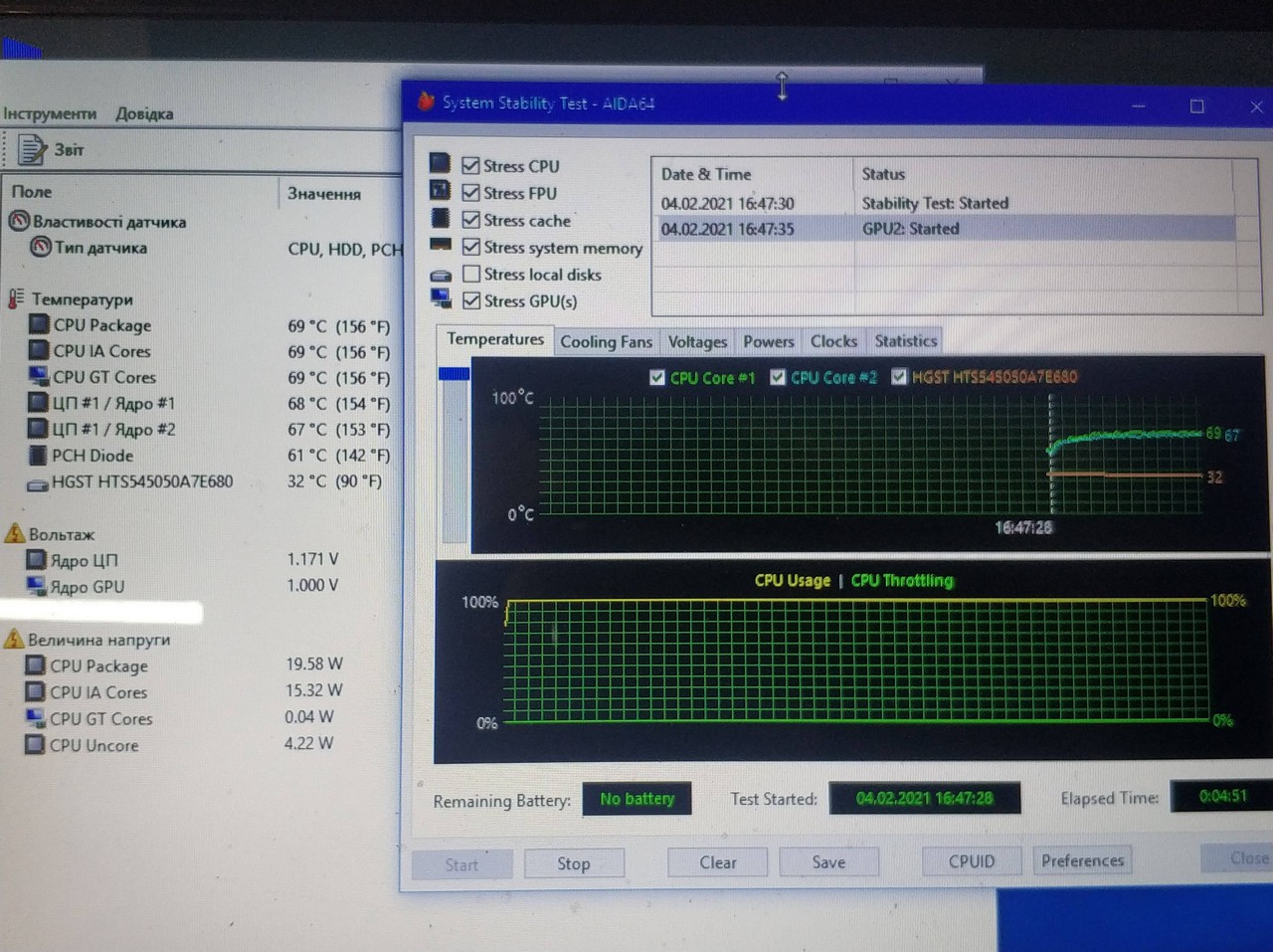Click the Властивості датчика sensor icon

tap(18, 221)
